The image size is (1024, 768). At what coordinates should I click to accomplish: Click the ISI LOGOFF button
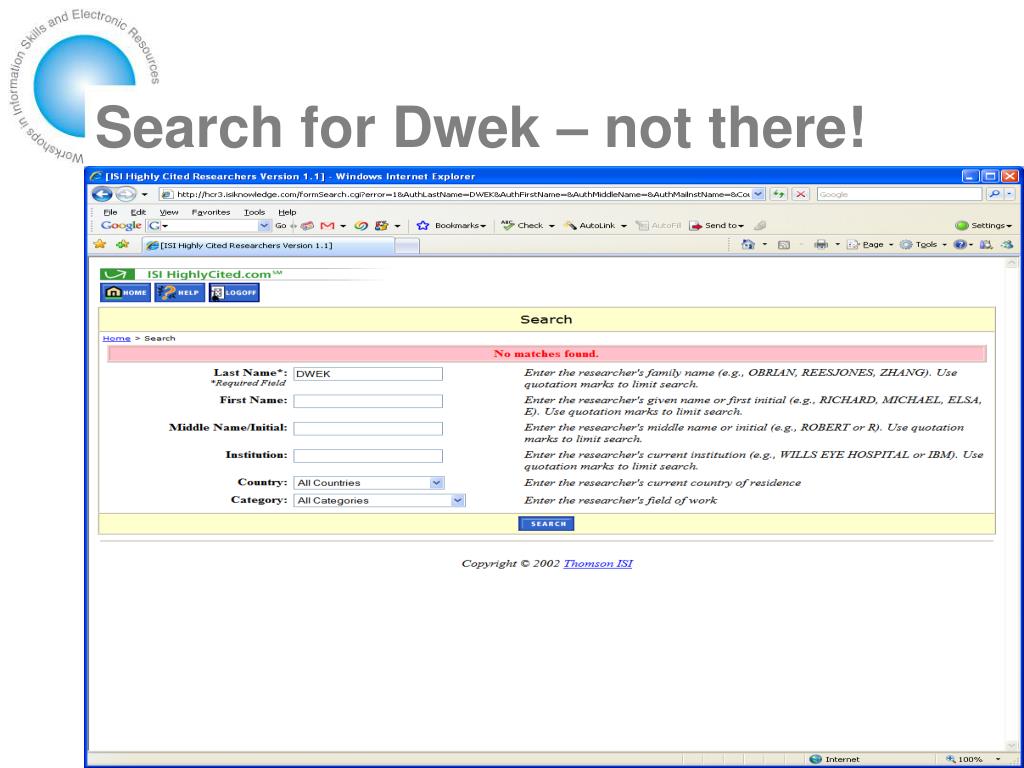(234, 293)
